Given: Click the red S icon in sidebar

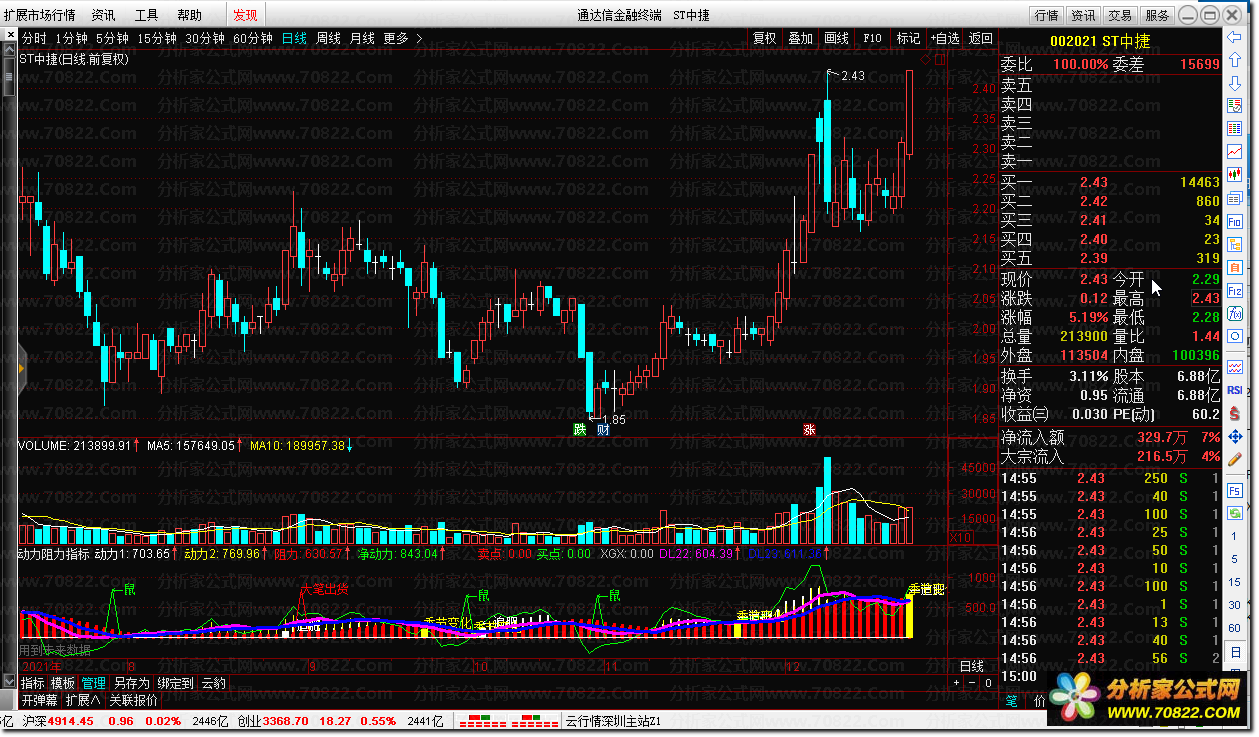Looking at the screenshot, I should click(1234, 413).
